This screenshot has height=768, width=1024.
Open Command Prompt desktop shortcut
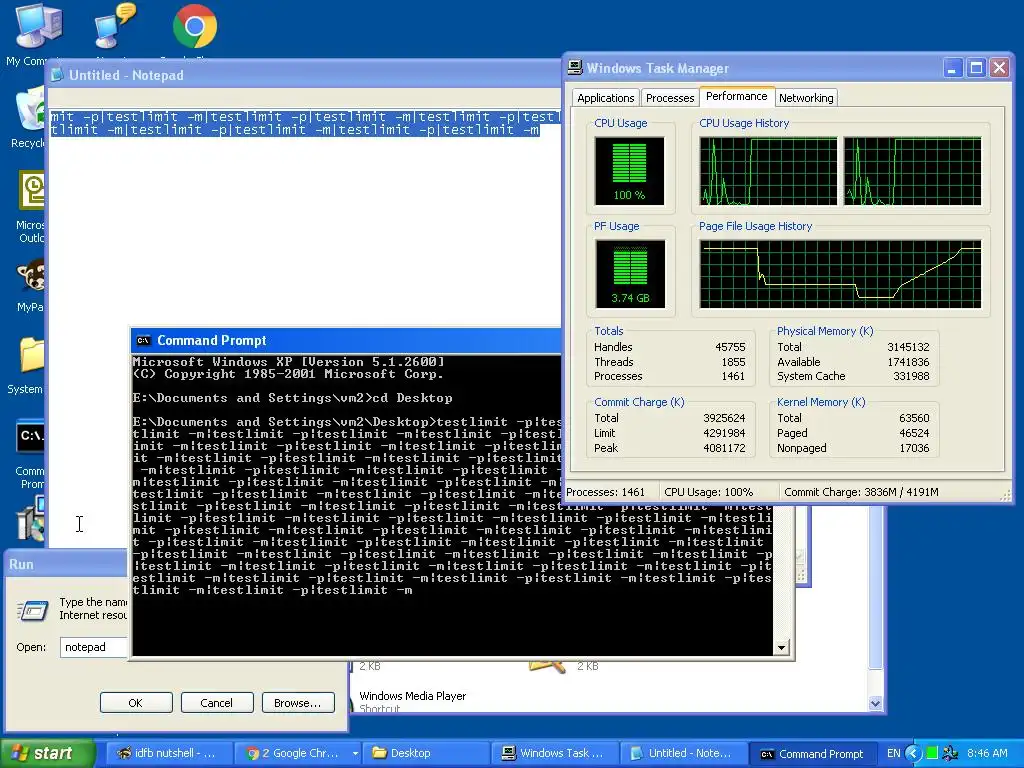[x=30, y=436]
